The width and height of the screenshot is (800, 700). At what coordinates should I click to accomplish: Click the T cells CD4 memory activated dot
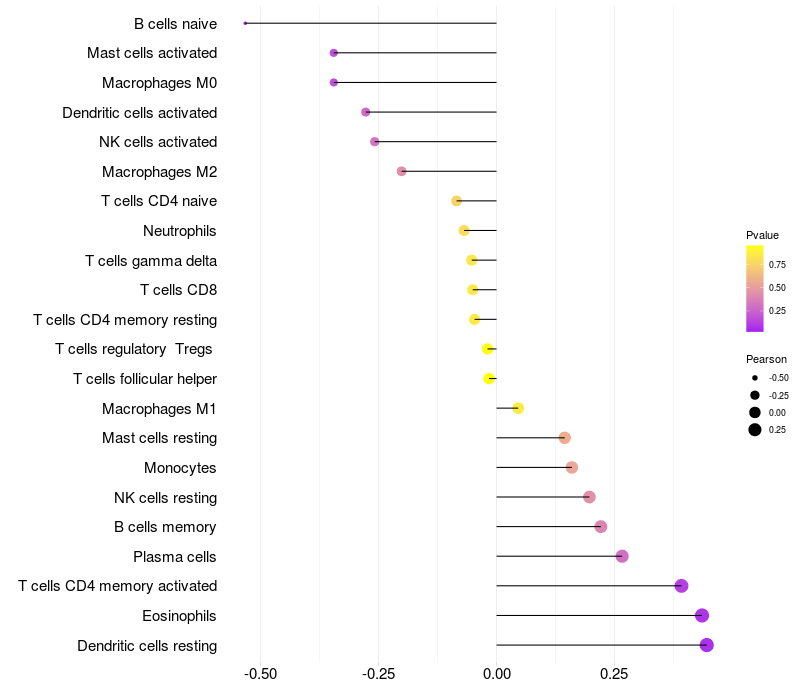tap(681, 586)
